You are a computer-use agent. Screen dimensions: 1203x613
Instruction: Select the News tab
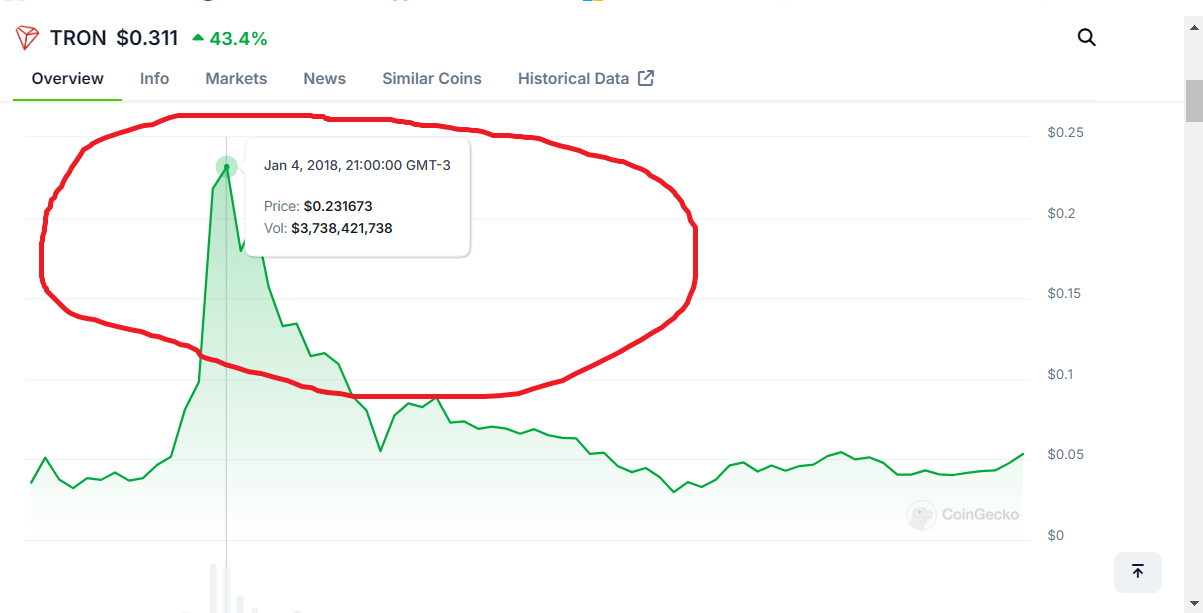(x=324, y=78)
